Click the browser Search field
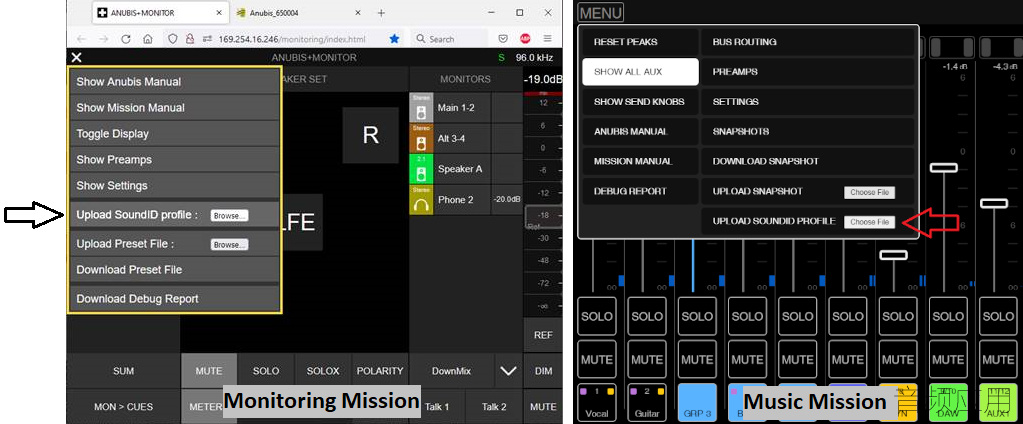This screenshot has width=1023, height=424. (x=450, y=39)
